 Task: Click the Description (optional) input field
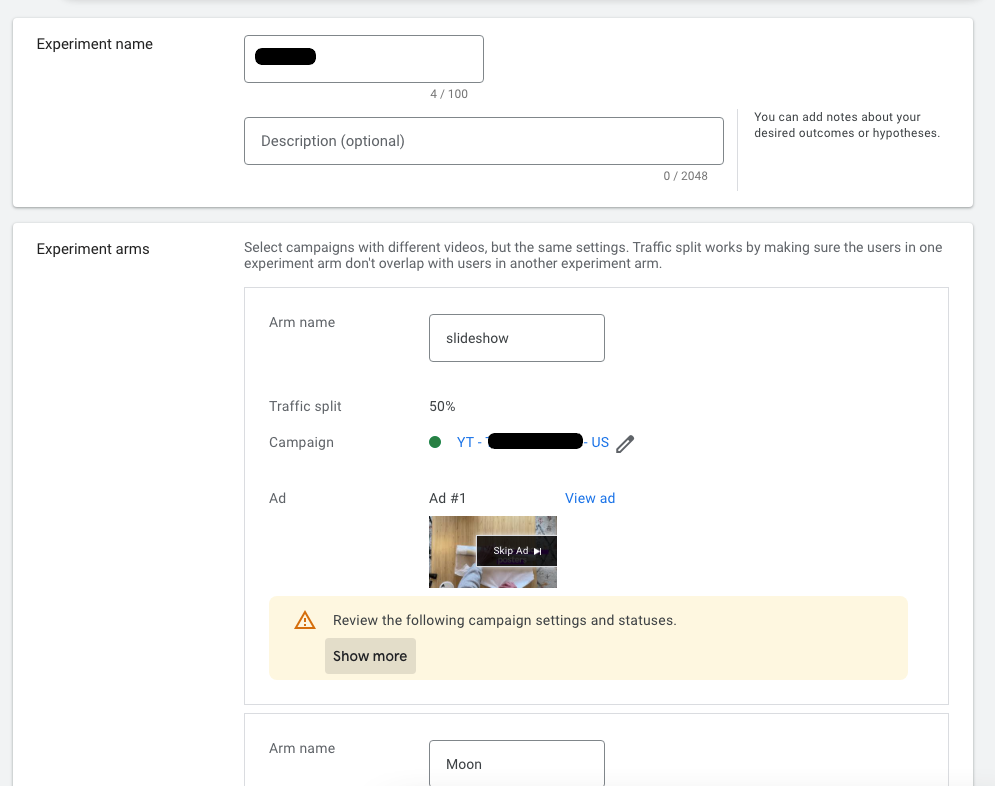pos(484,140)
